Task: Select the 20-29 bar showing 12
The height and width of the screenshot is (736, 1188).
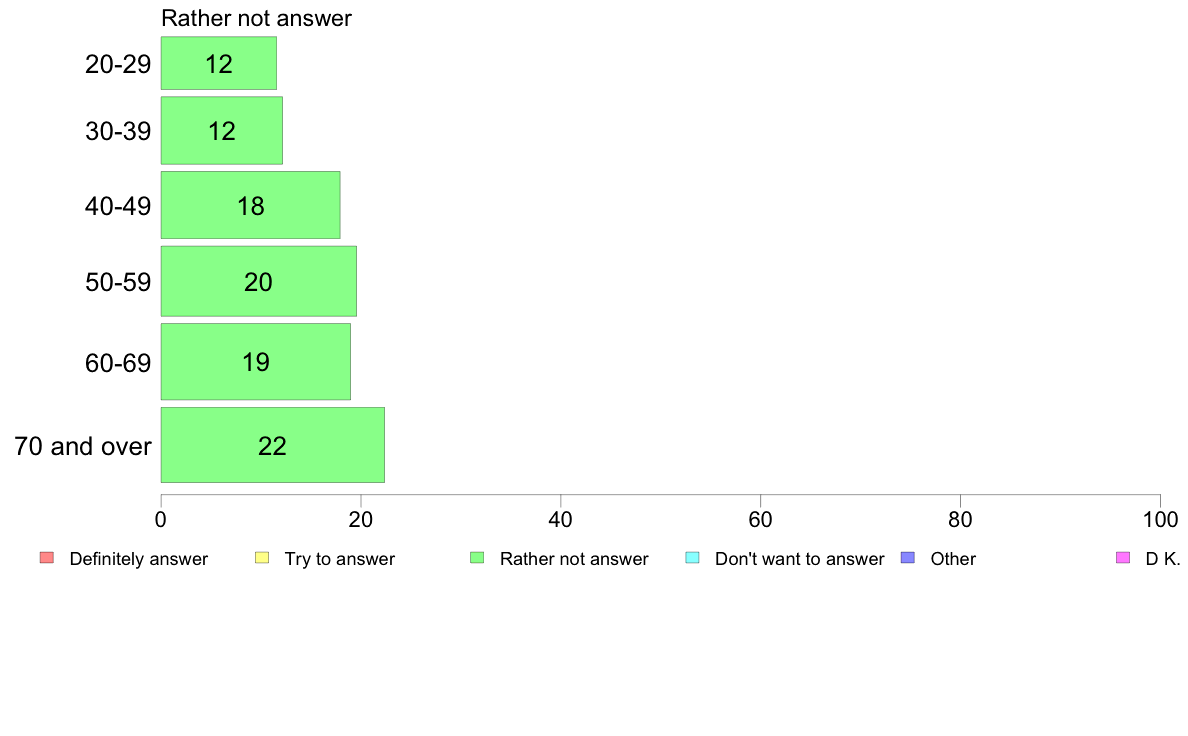Action: (x=218, y=64)
